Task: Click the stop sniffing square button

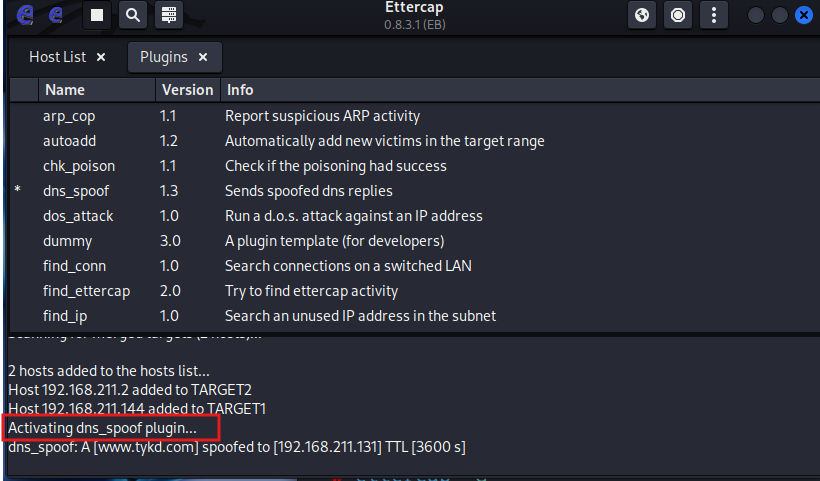Action: 96,15
